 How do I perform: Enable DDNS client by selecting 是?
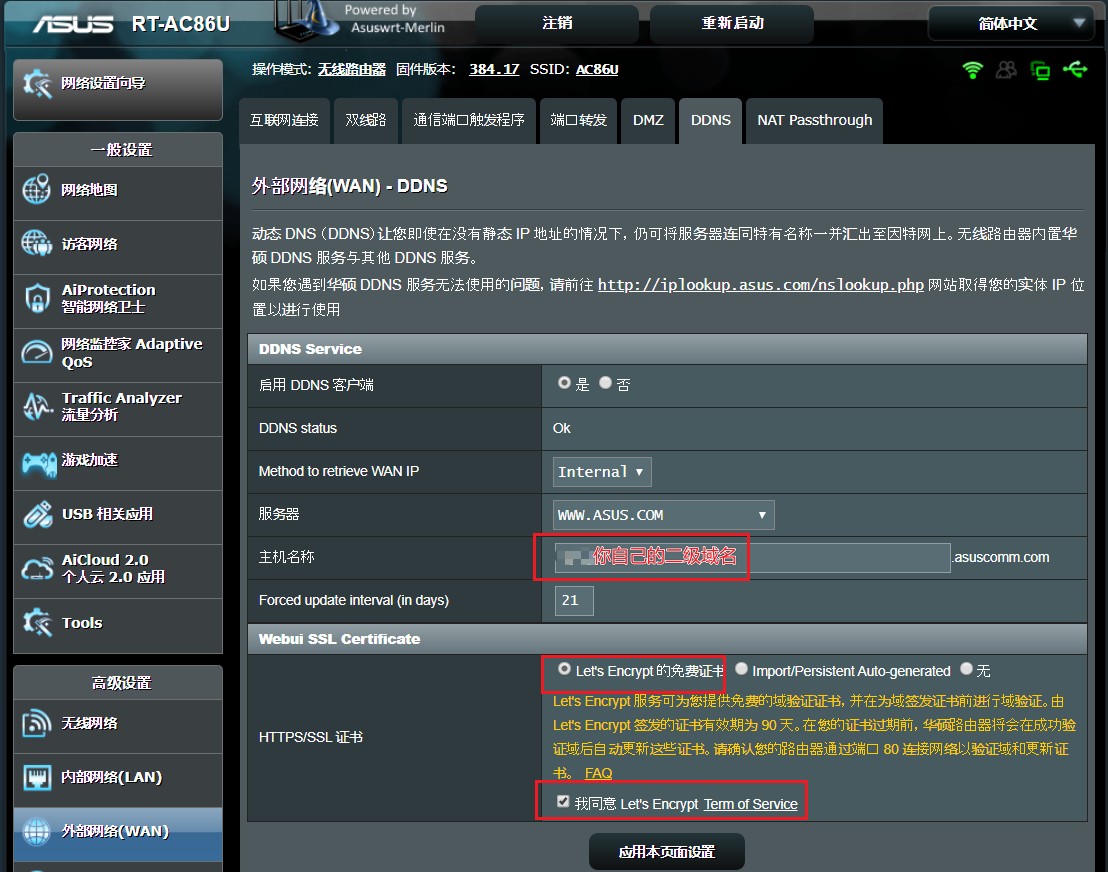pyautogui.click(x=563, y=383)
